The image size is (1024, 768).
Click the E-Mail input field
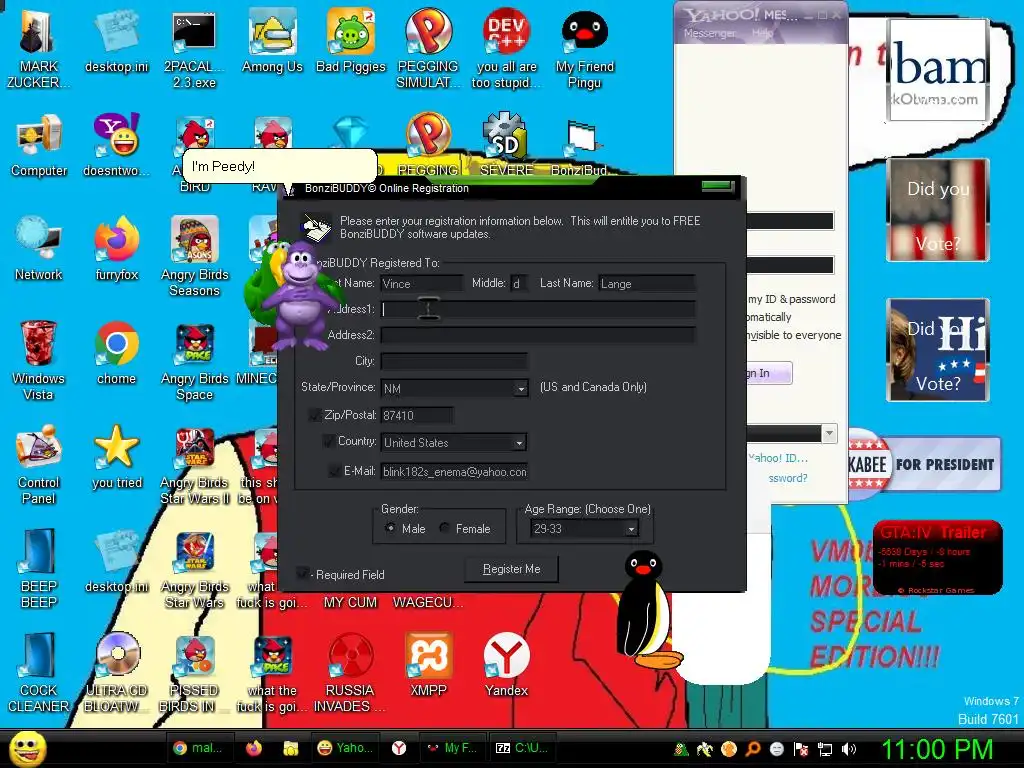[x=454, y=472]
